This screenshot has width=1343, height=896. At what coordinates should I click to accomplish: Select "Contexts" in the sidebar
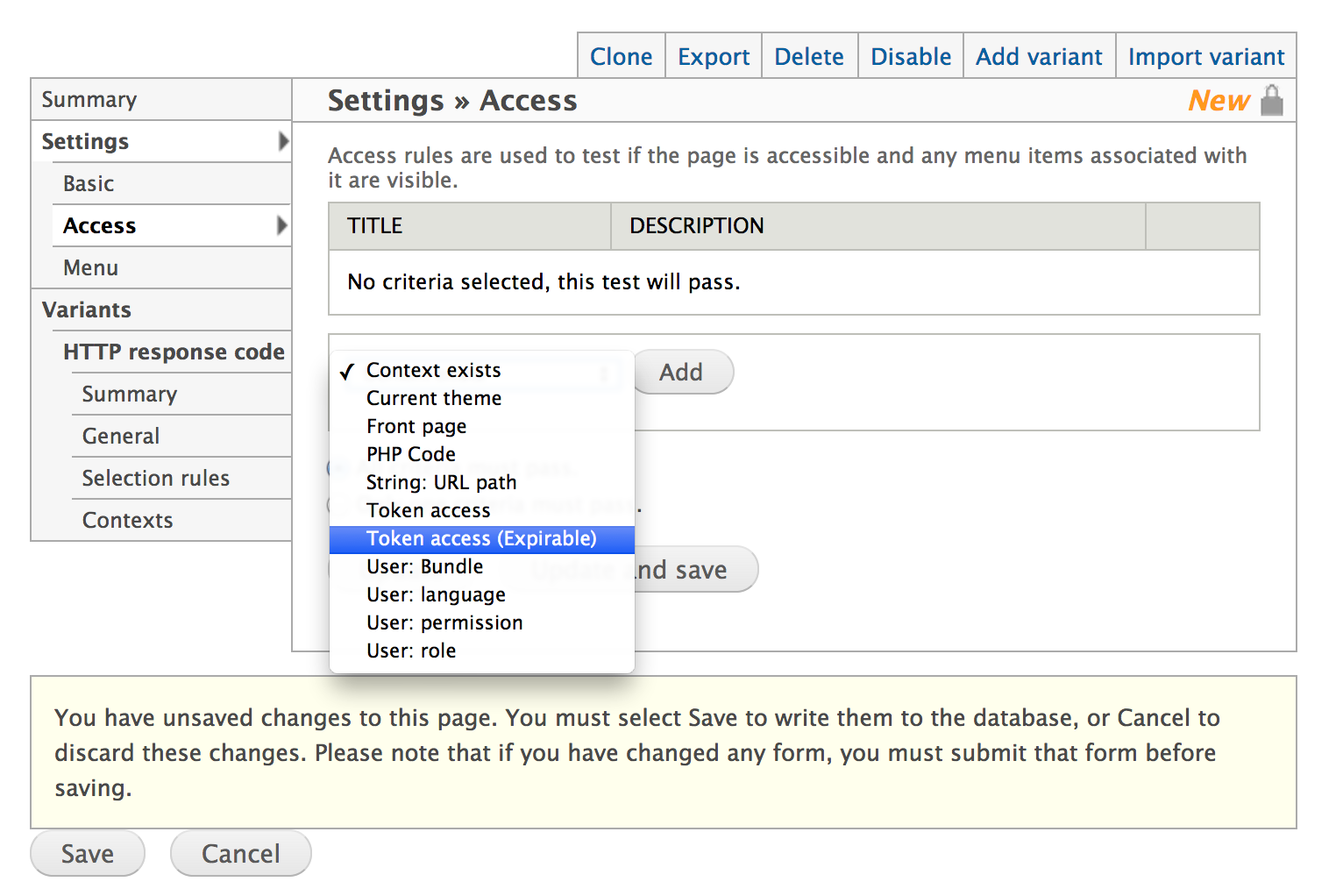(127, 520)
